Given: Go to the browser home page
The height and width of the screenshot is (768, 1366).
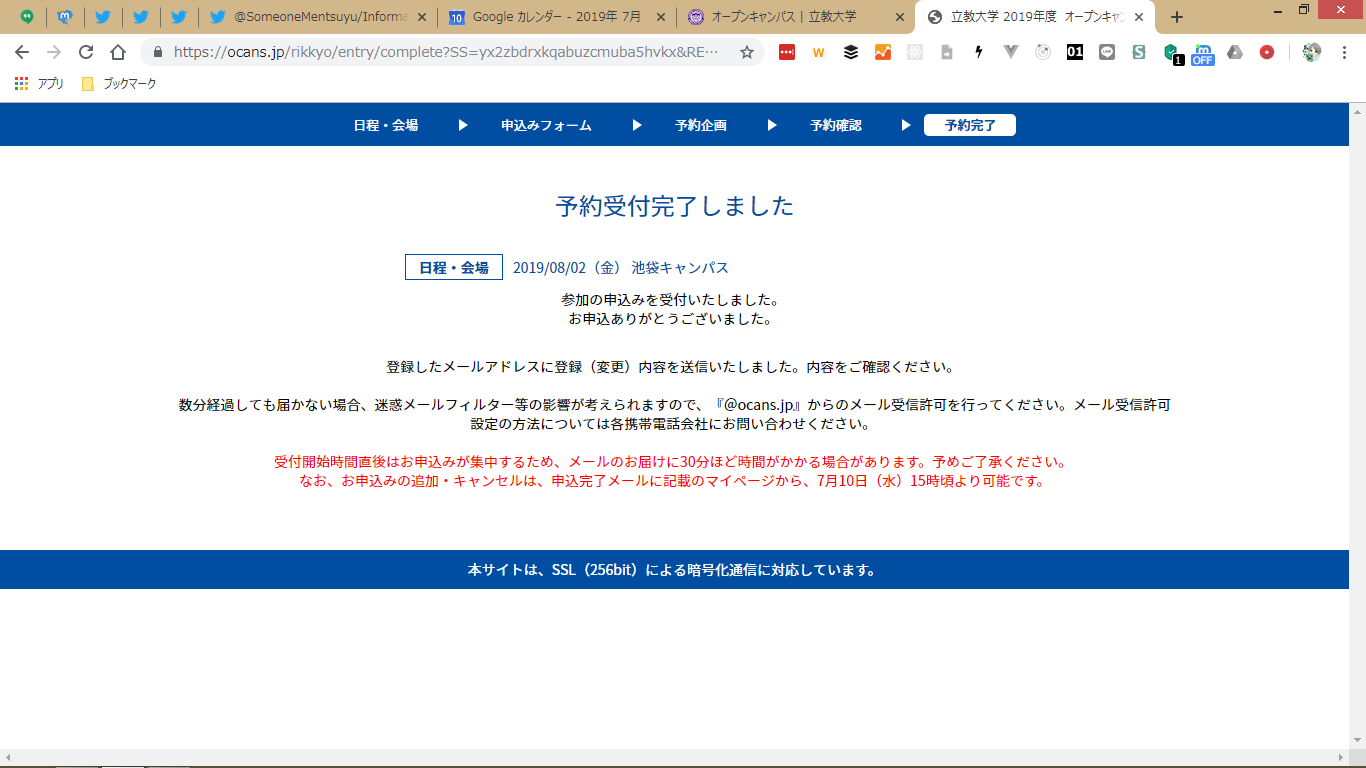Looking at the screenshot, I should [x=118, y=53].
